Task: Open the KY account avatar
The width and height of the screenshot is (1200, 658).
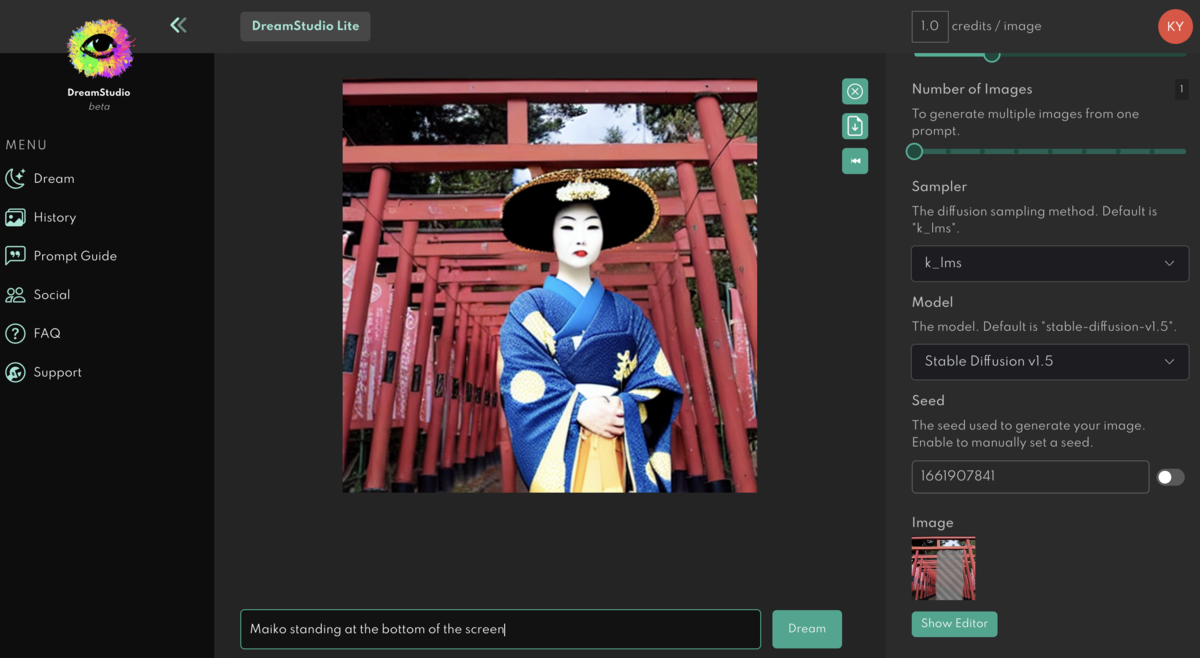Action: pyautogui.click(x=1175, y=26)
